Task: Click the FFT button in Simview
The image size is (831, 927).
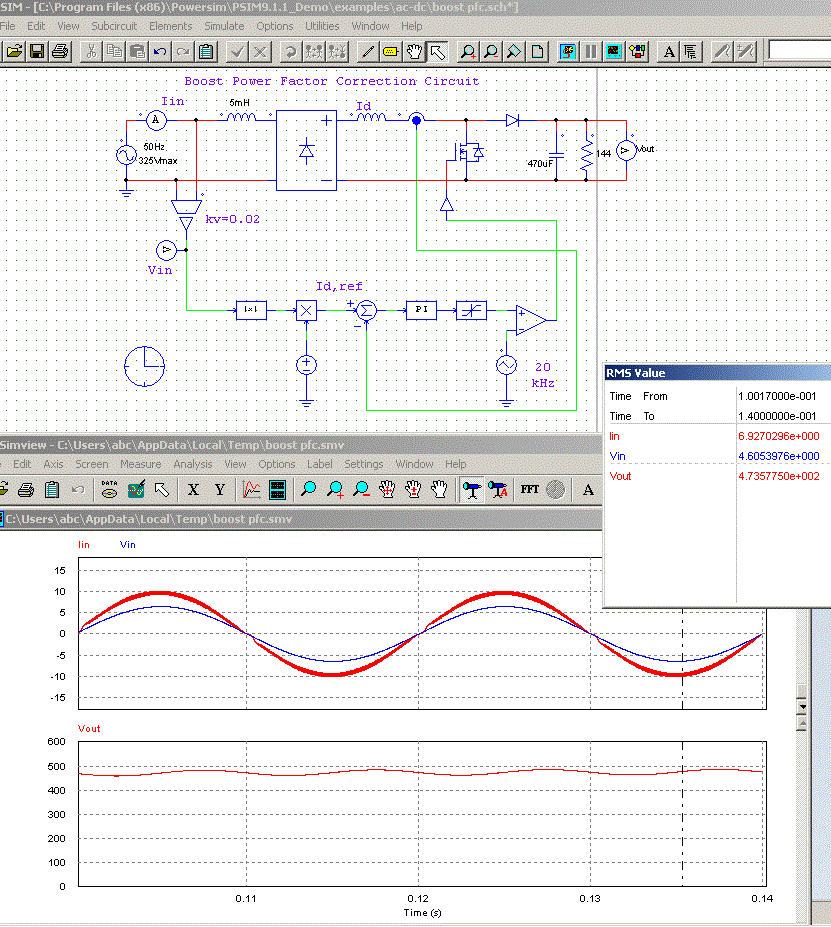Action: (530, 490)
